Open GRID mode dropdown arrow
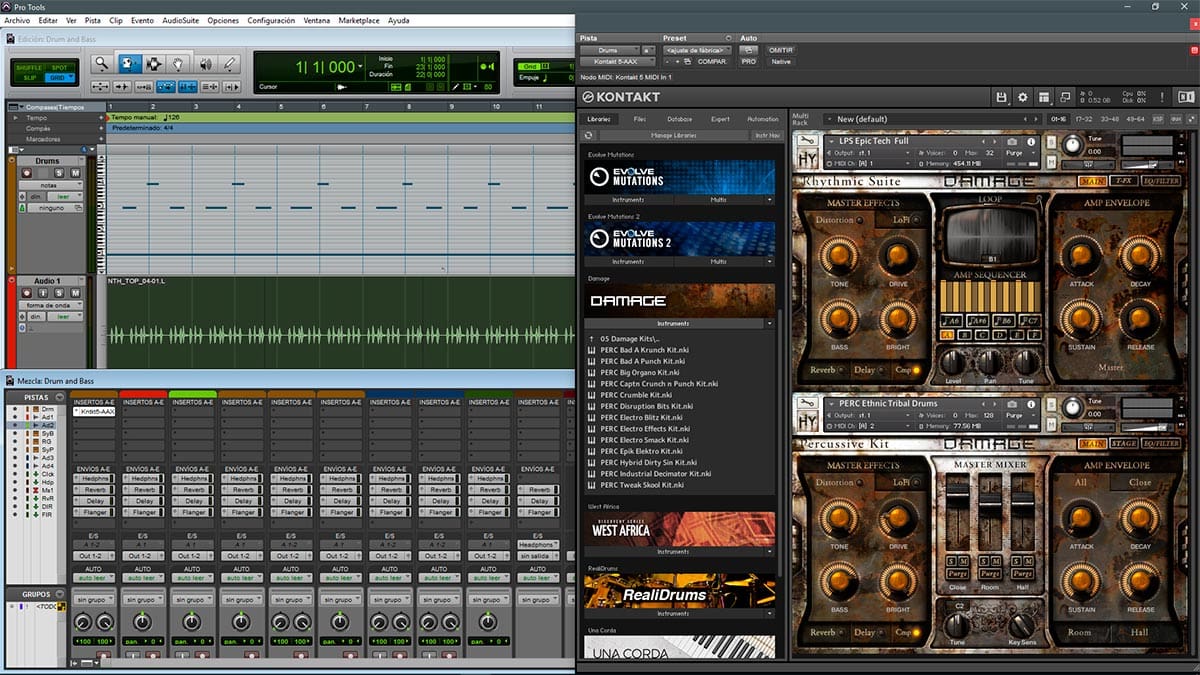This screenshot has width=1200, height=675. click(71, 75)
